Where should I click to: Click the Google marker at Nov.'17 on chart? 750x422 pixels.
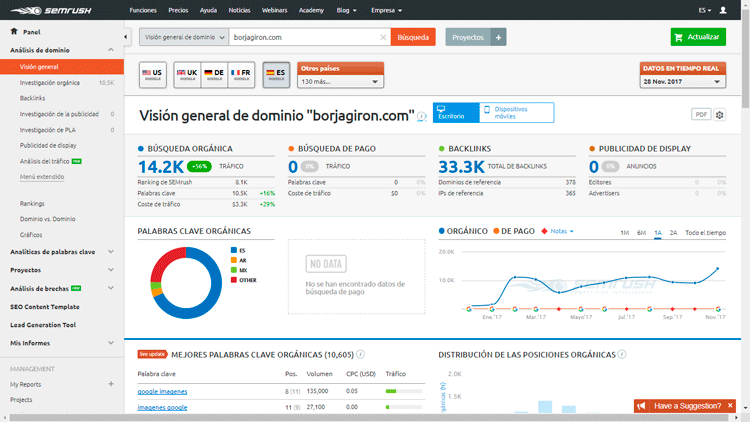point(718,309)
